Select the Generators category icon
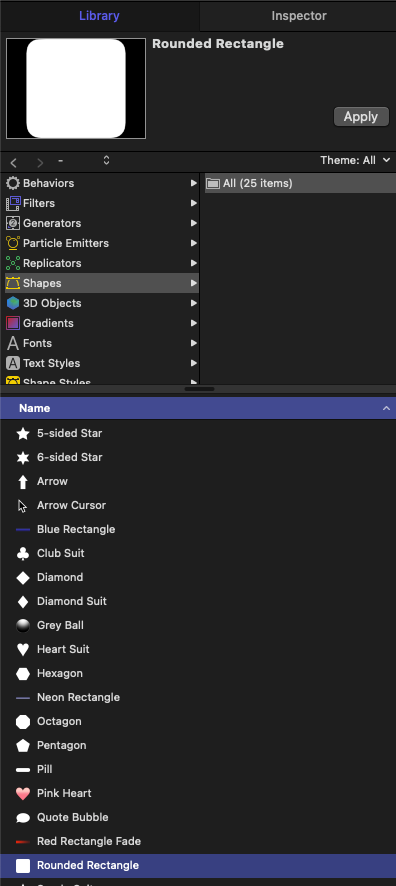 click(12, 223)
